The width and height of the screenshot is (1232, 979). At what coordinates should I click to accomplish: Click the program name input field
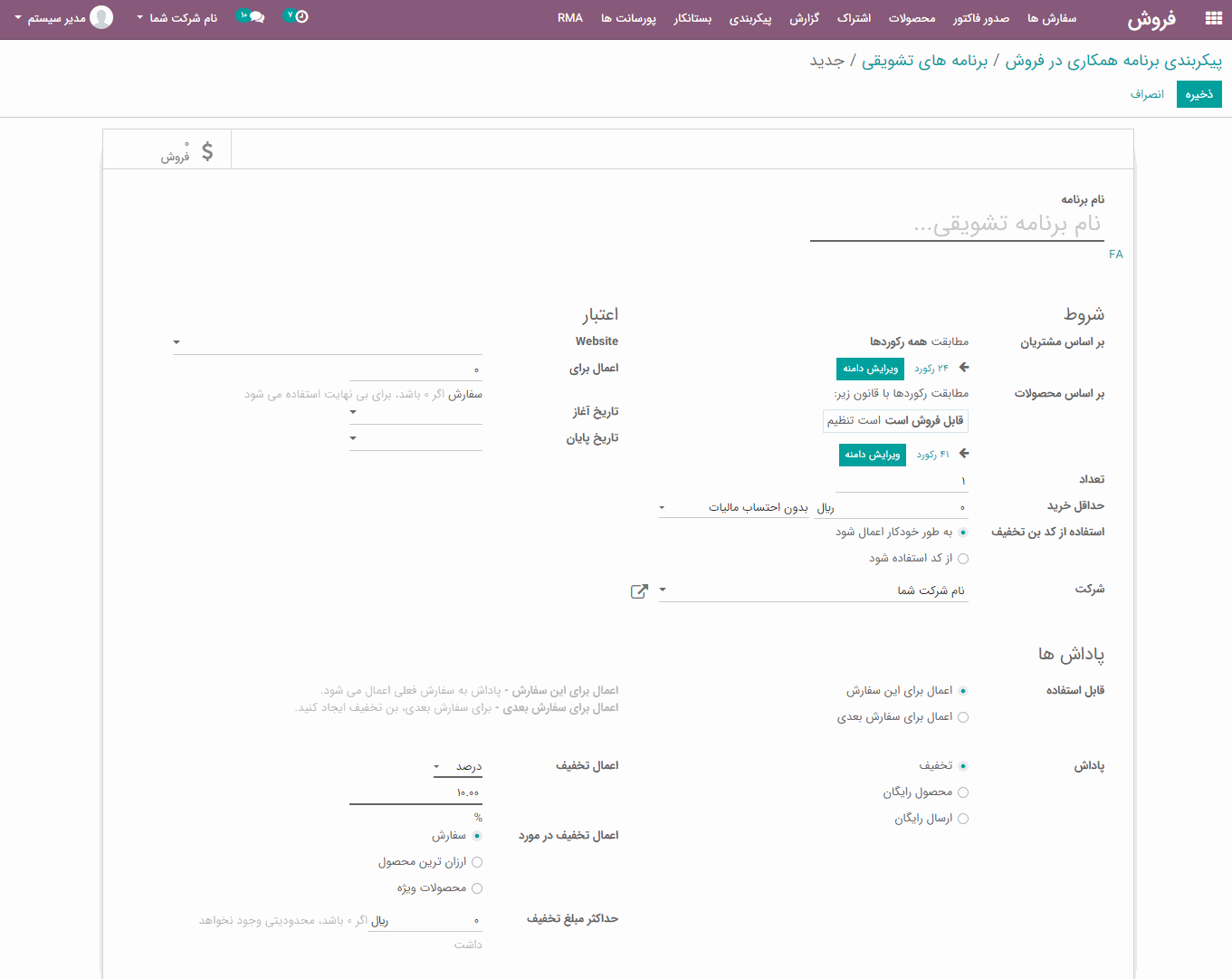[x=957, y=225]
